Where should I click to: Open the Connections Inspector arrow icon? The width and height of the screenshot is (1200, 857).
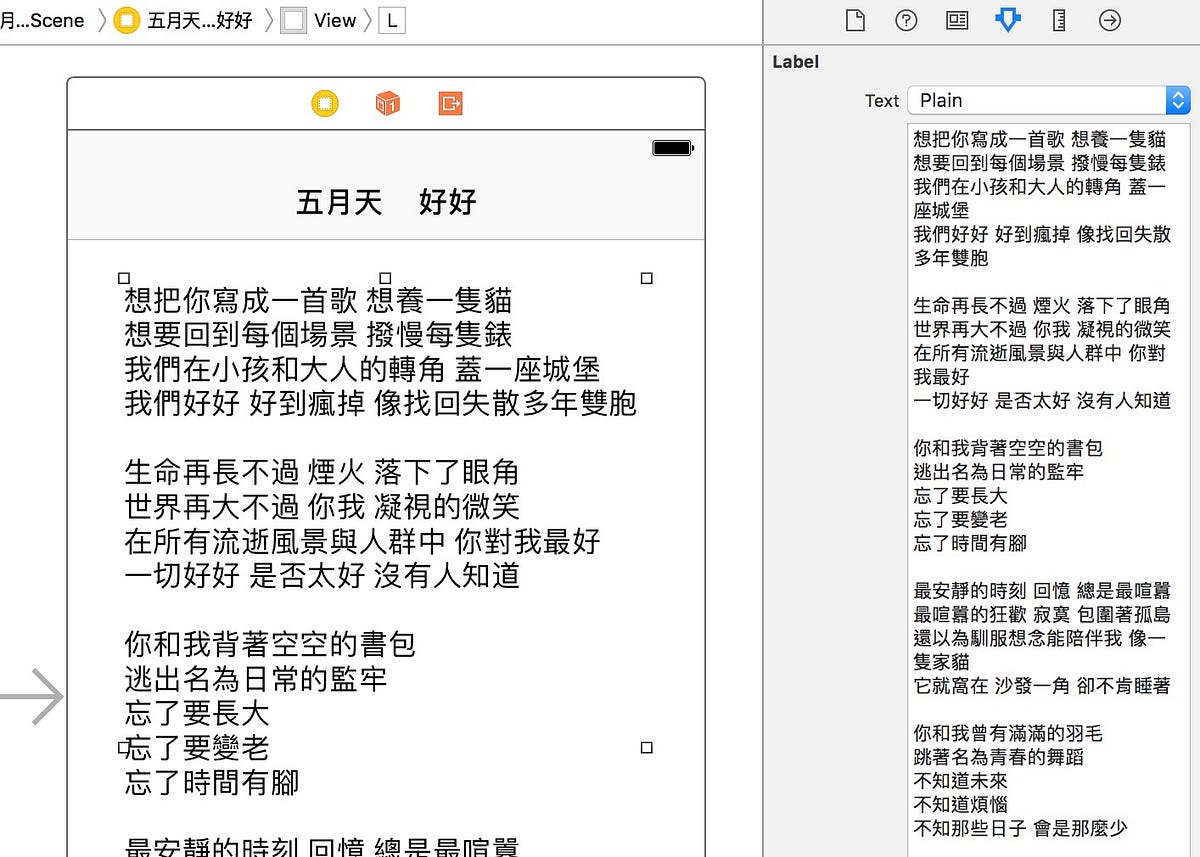click(x=1109, y=20)
